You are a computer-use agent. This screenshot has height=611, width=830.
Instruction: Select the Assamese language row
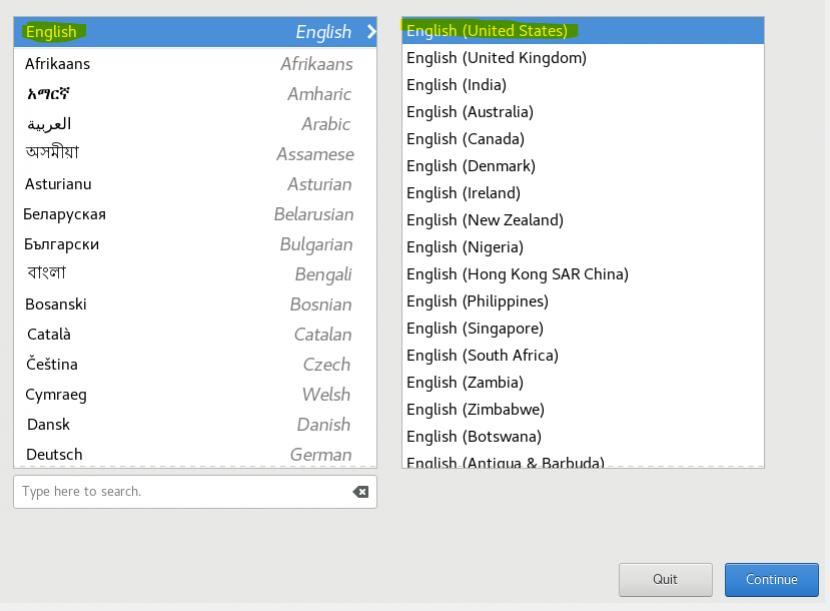(x=195, y=154)
